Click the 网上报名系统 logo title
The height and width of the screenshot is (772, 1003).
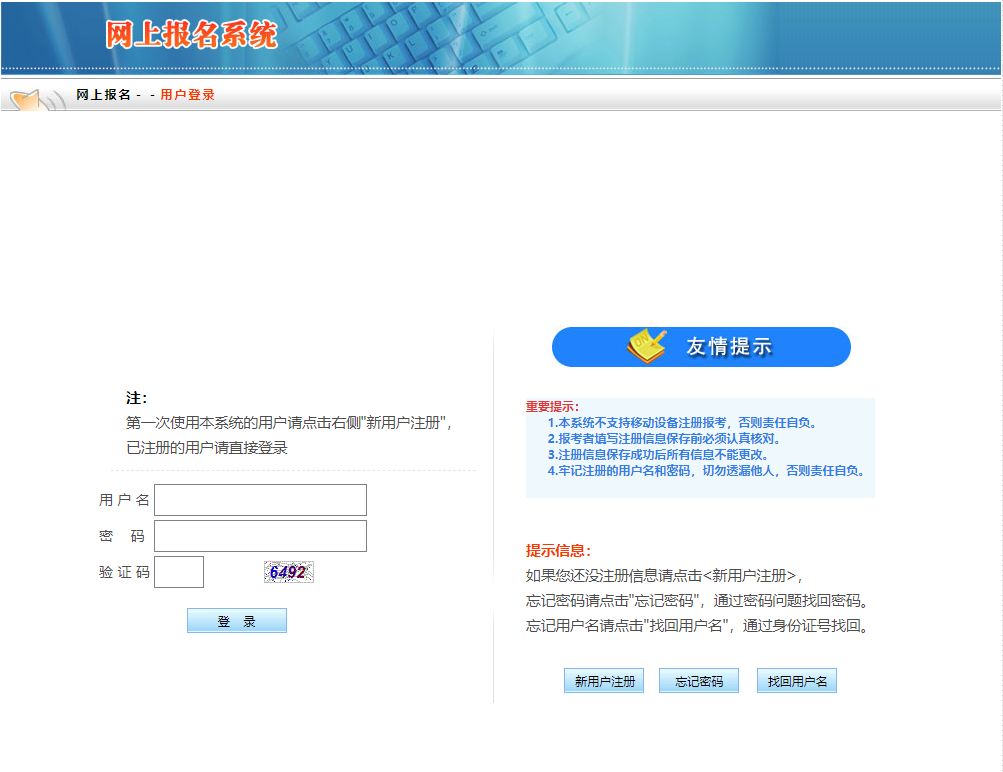click(191, 34)
